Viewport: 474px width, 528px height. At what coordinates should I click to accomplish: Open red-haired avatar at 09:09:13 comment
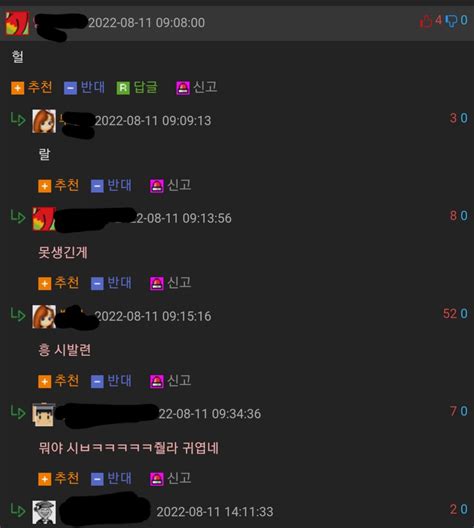pos(44,121)
